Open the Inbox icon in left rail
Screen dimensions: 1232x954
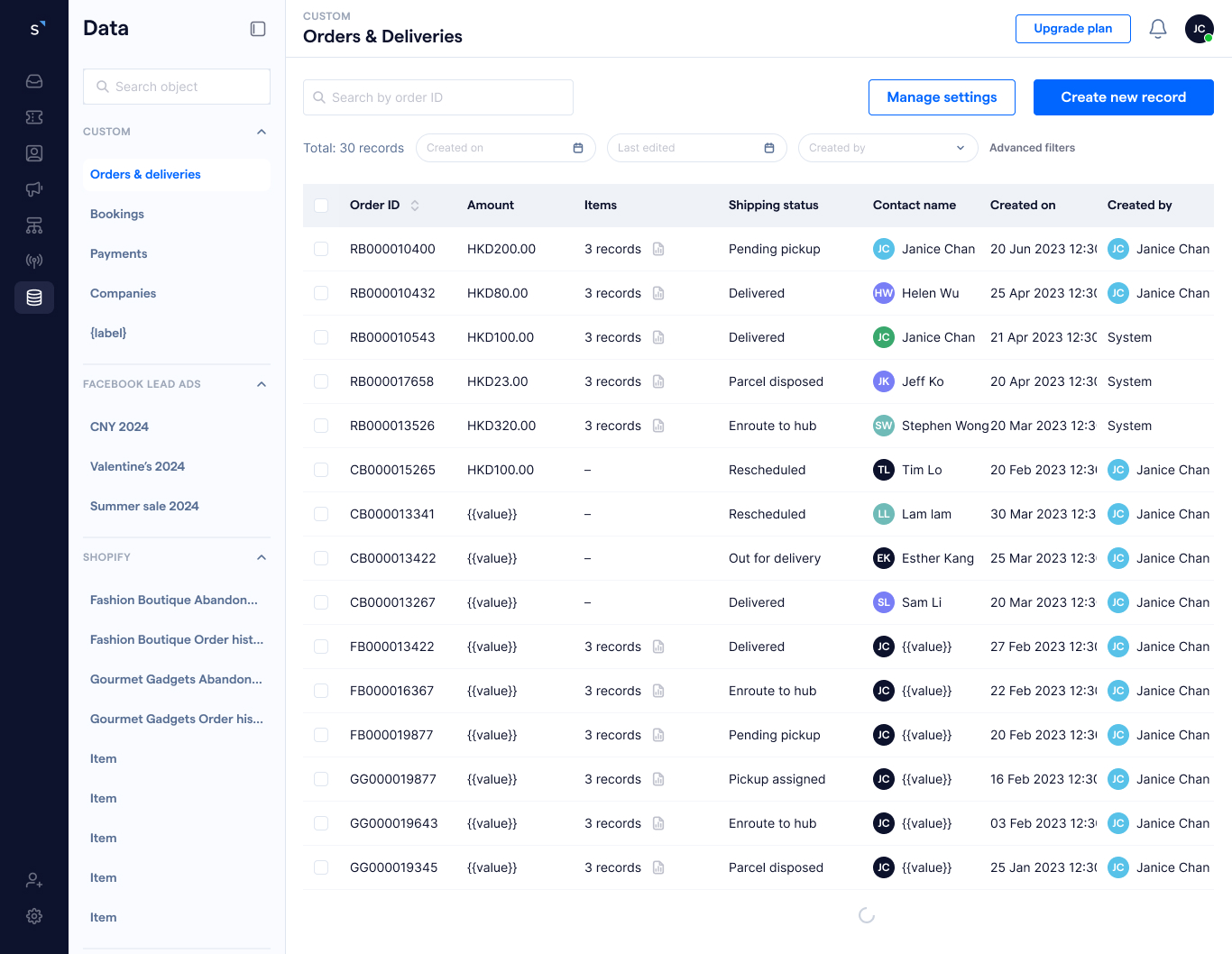34,81
